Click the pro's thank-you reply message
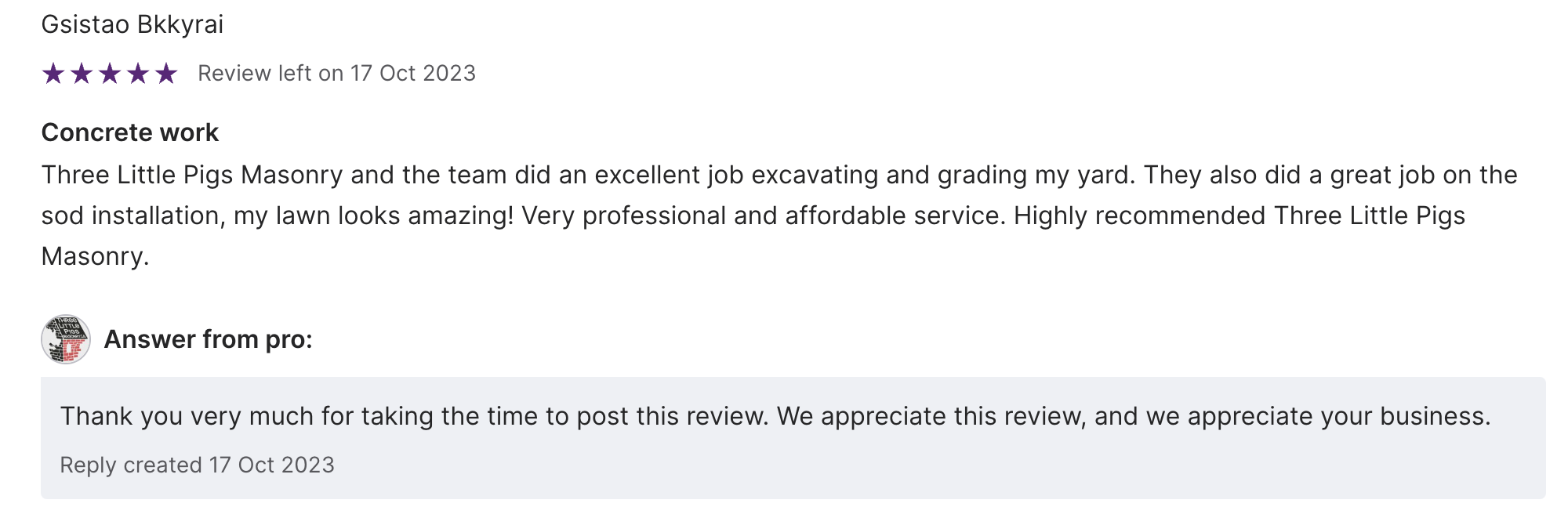The image size is (1568, 525). (x=775, y=416)
